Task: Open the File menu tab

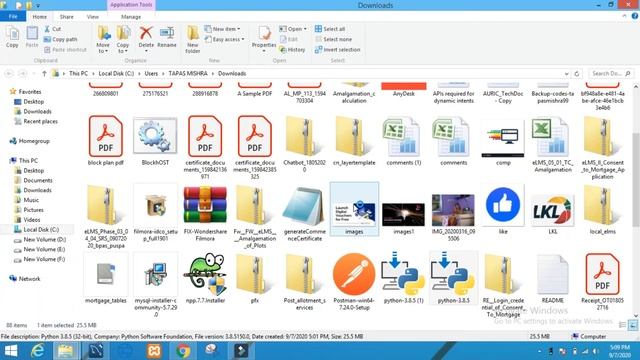Action: [13, 17]
